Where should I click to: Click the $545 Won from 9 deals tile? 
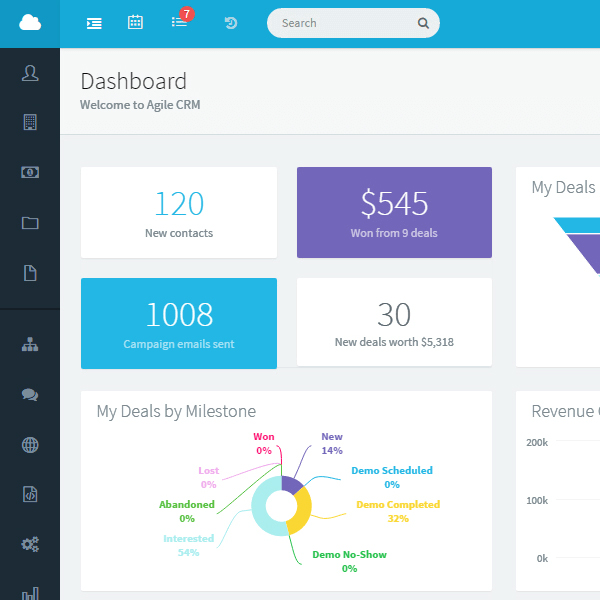[x=394, y=212]
